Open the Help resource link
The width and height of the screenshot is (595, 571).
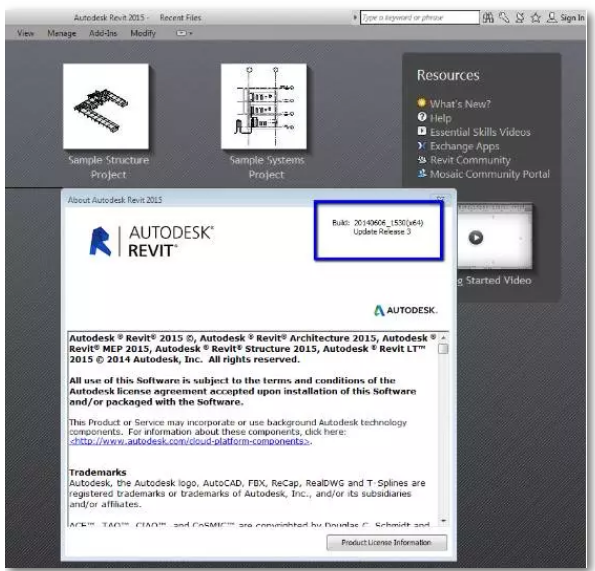441,118
